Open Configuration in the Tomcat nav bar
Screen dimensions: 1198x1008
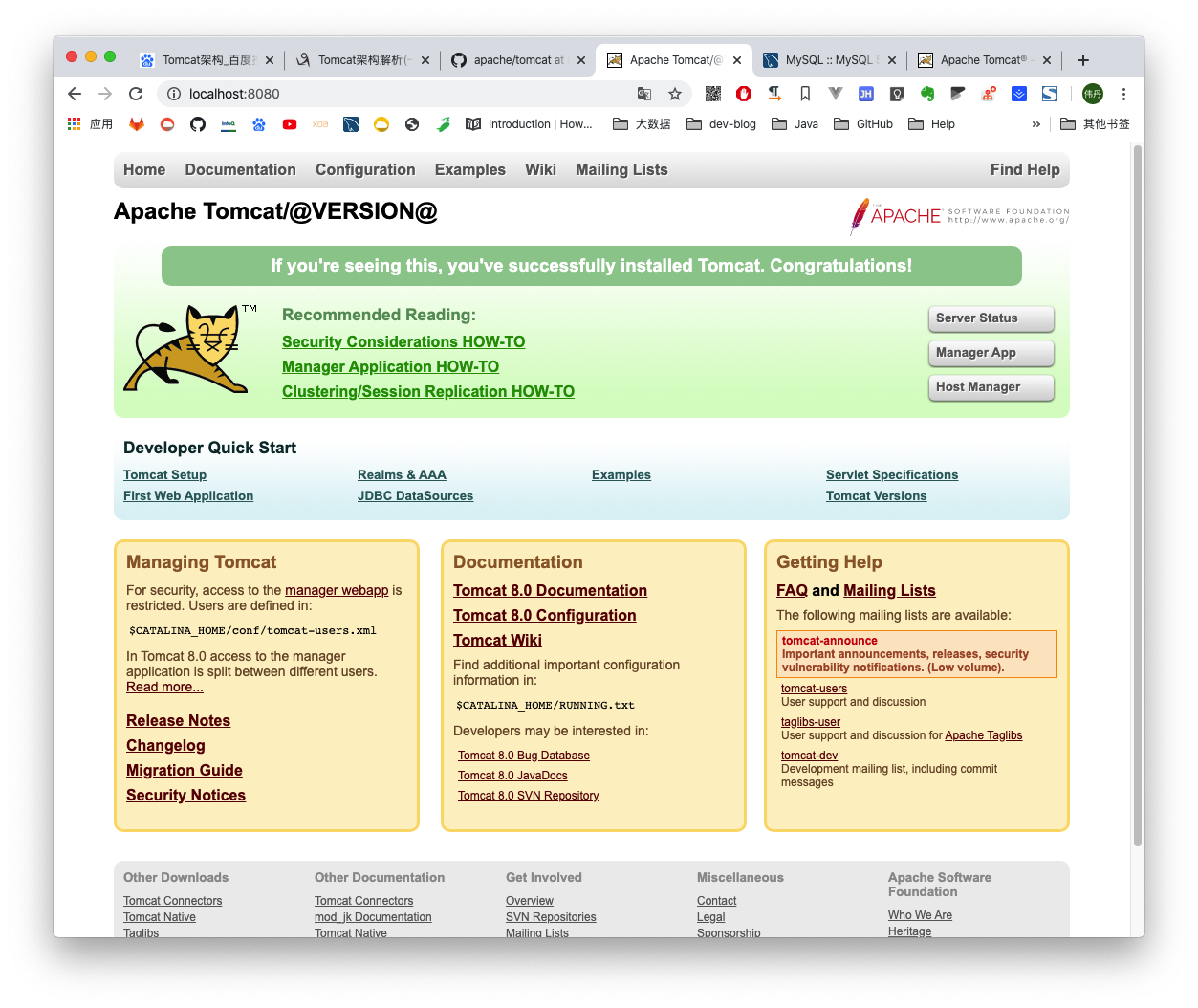click(x=365, y=169)
